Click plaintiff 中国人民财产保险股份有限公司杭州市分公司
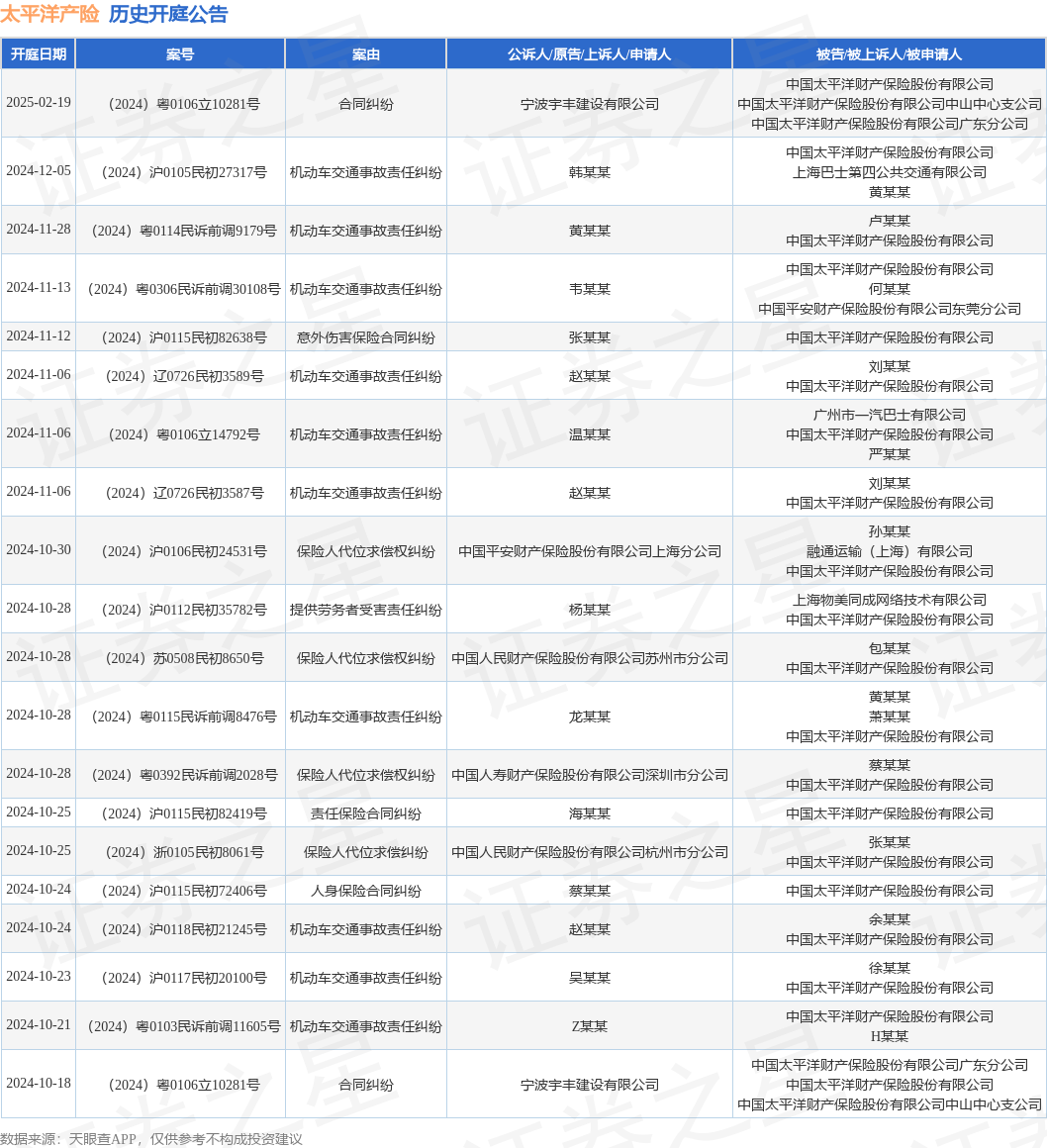 tap(590, 853)
